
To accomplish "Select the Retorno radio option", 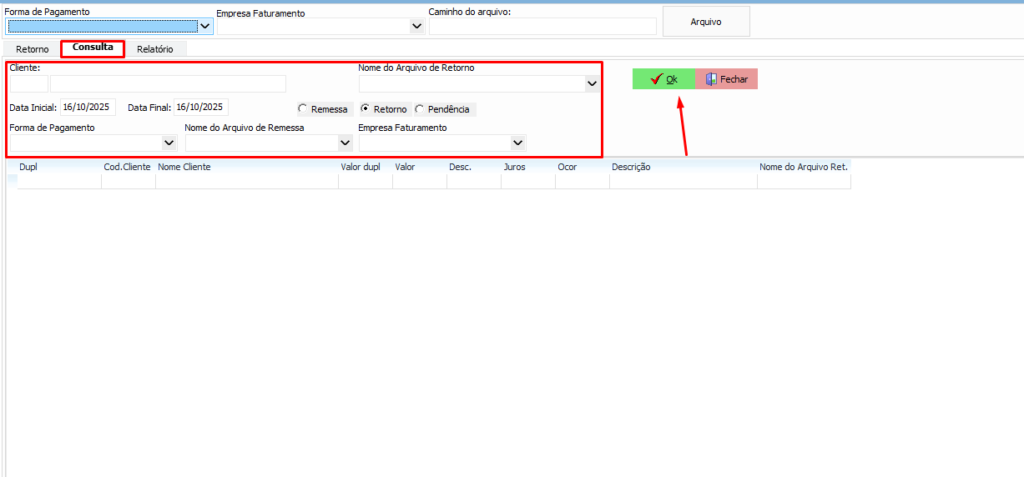I will (x=366, y=109).
